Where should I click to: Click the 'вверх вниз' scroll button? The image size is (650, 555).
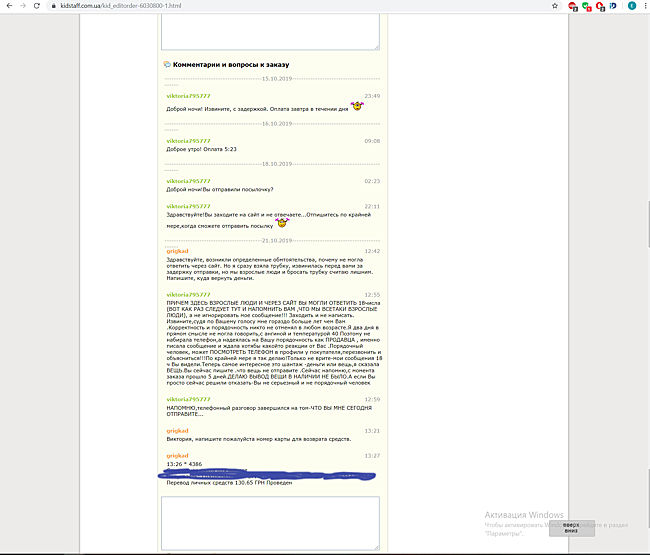pos(571,528)
